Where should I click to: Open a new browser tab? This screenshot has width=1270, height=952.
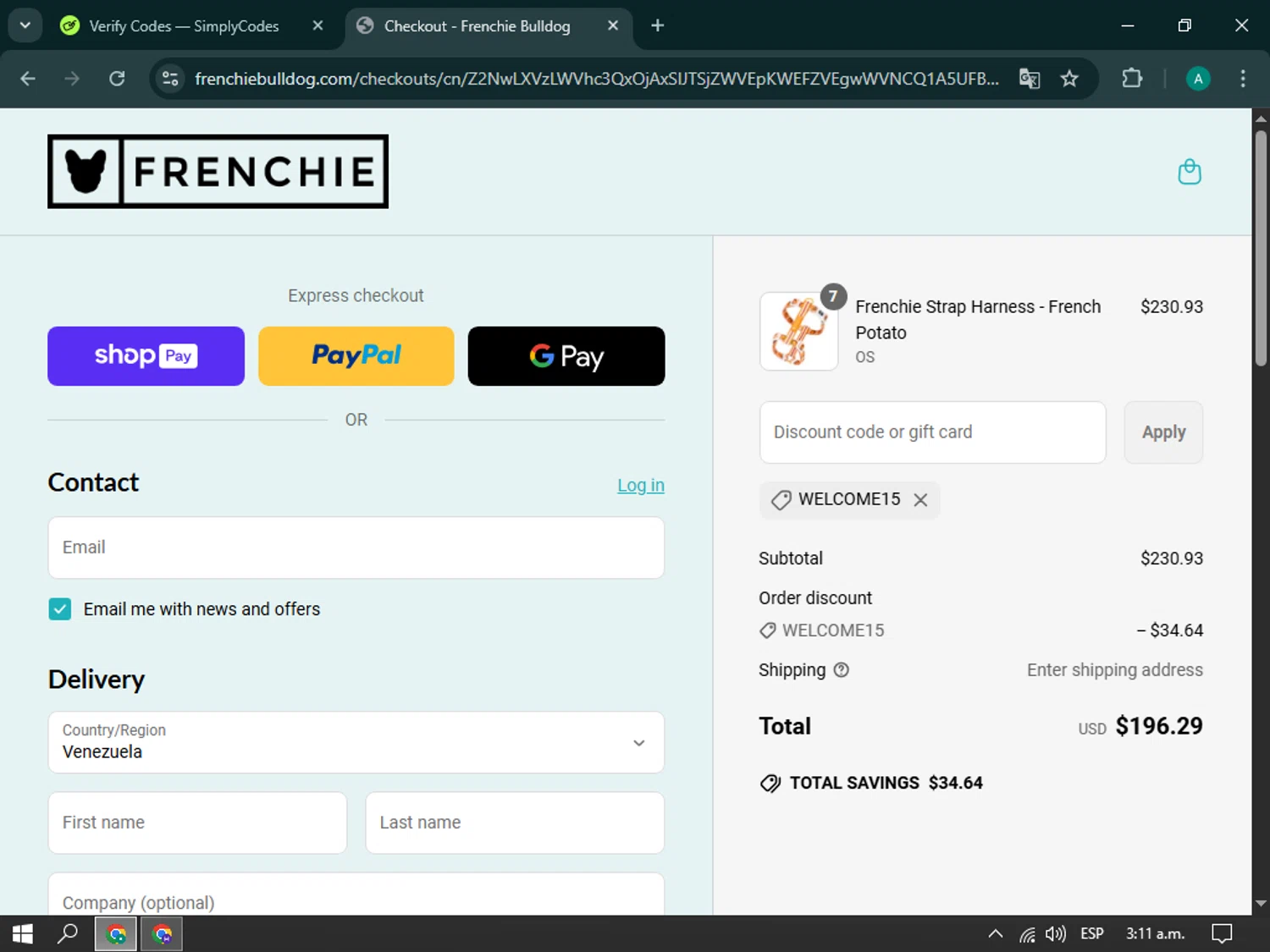(657, 25)
